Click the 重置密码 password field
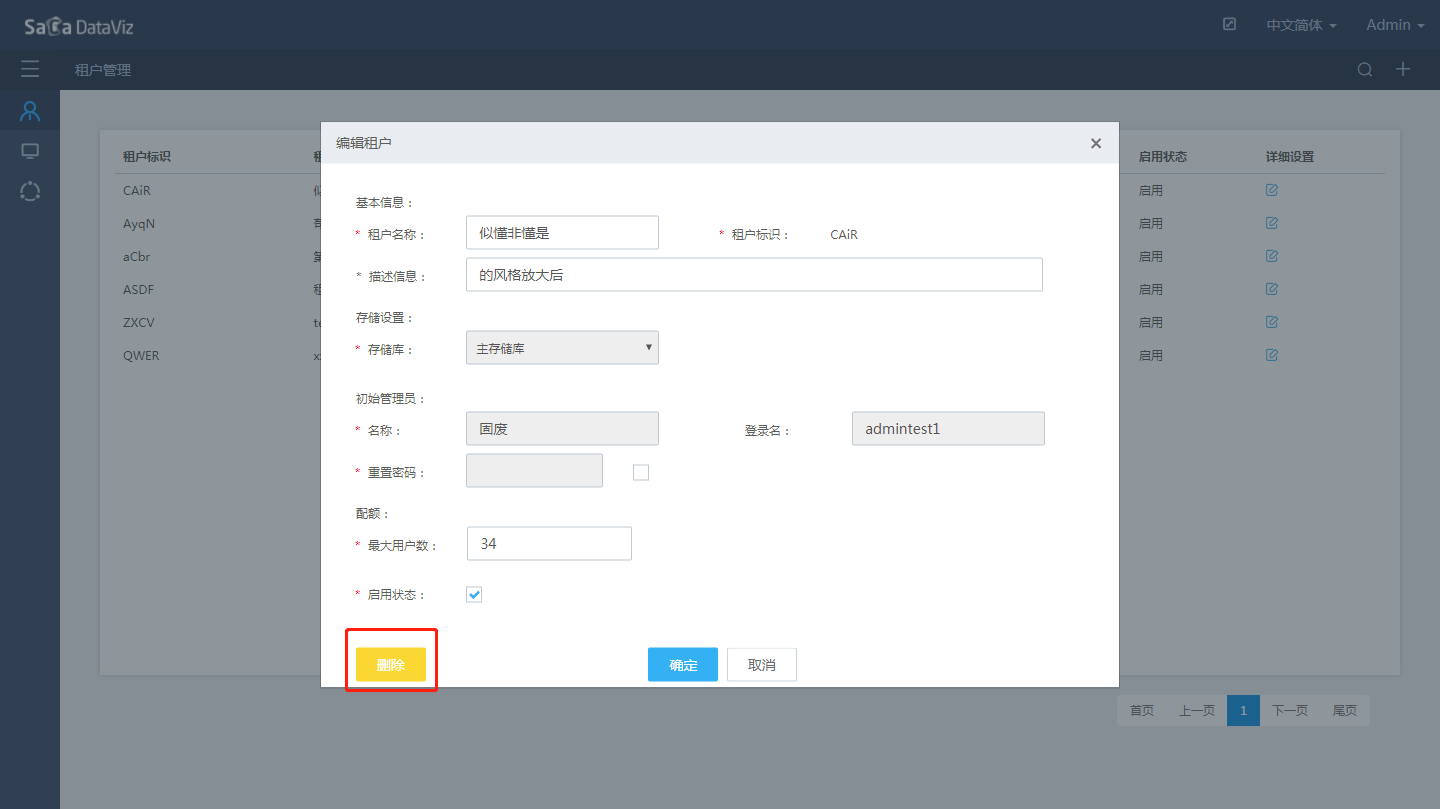 coord(534,470)
